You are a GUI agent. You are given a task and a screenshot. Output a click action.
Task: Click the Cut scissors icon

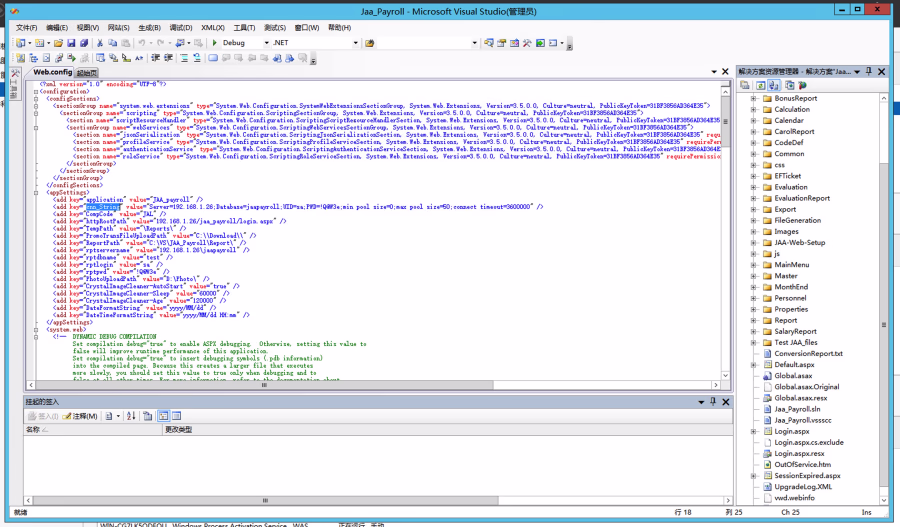tap(99, 43)
